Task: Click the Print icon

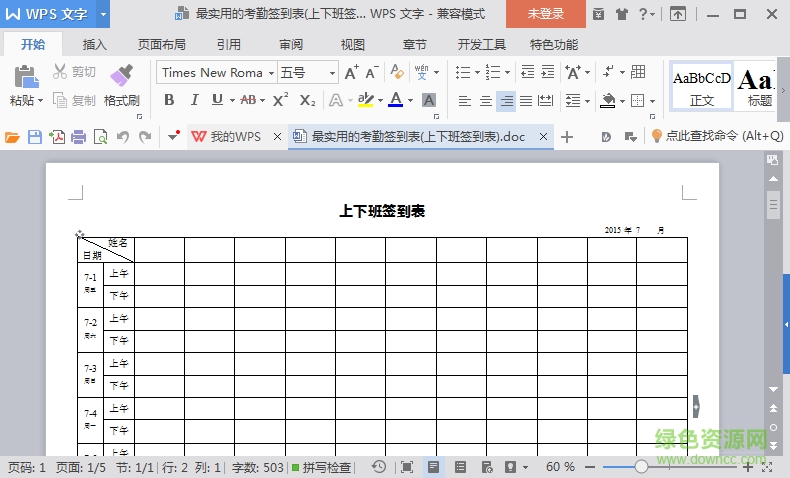Action: click(x=78, y=136)
